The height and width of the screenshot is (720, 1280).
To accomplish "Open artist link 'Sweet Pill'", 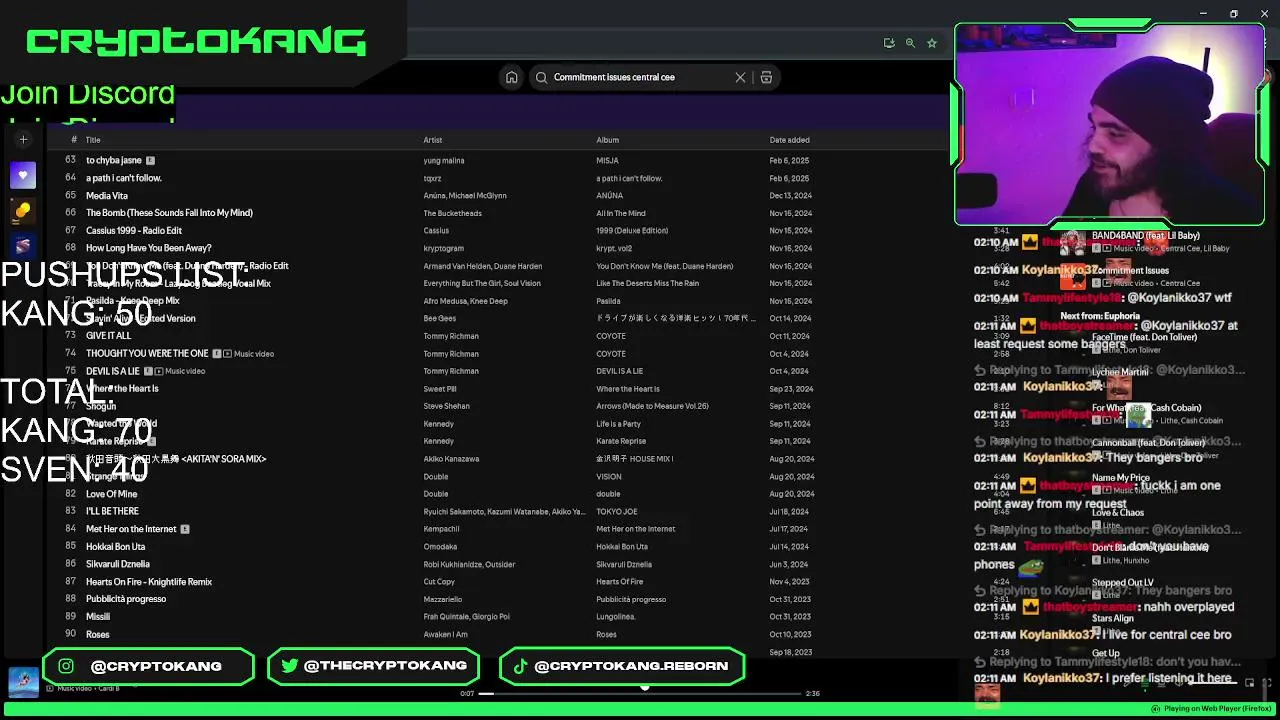I will click(440, 389).
